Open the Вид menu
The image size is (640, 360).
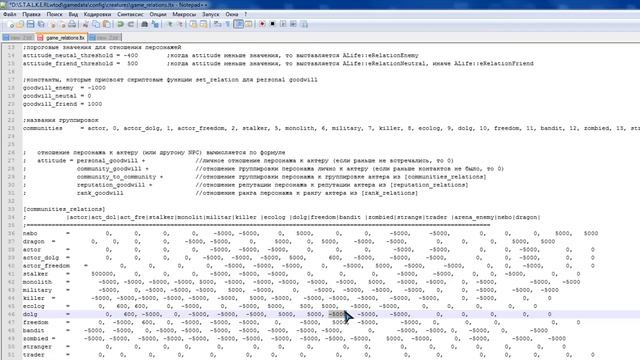click(x=73, y=14)
